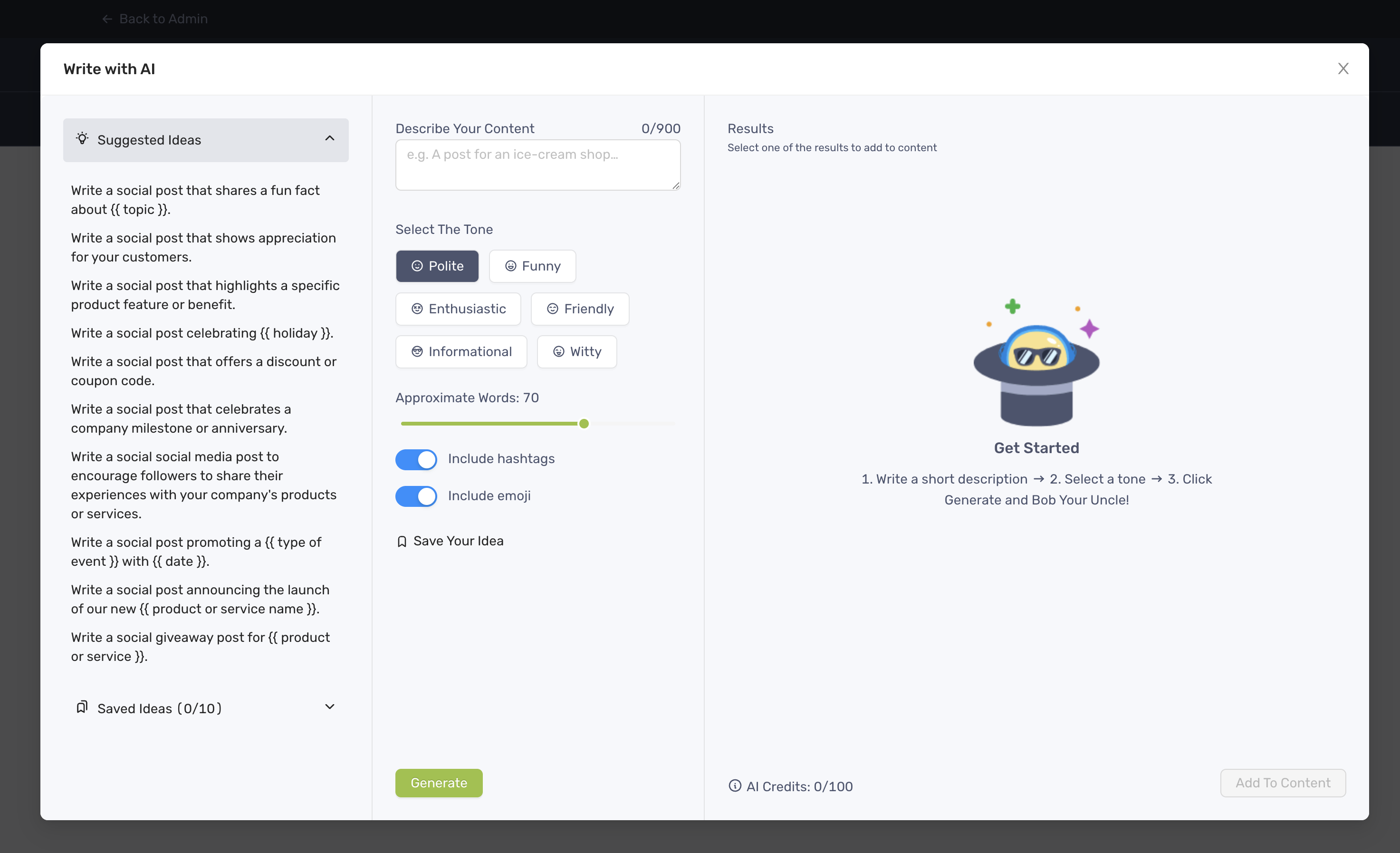Select the Friendly tone option
1400x853 pixels.
pos(580,309)
